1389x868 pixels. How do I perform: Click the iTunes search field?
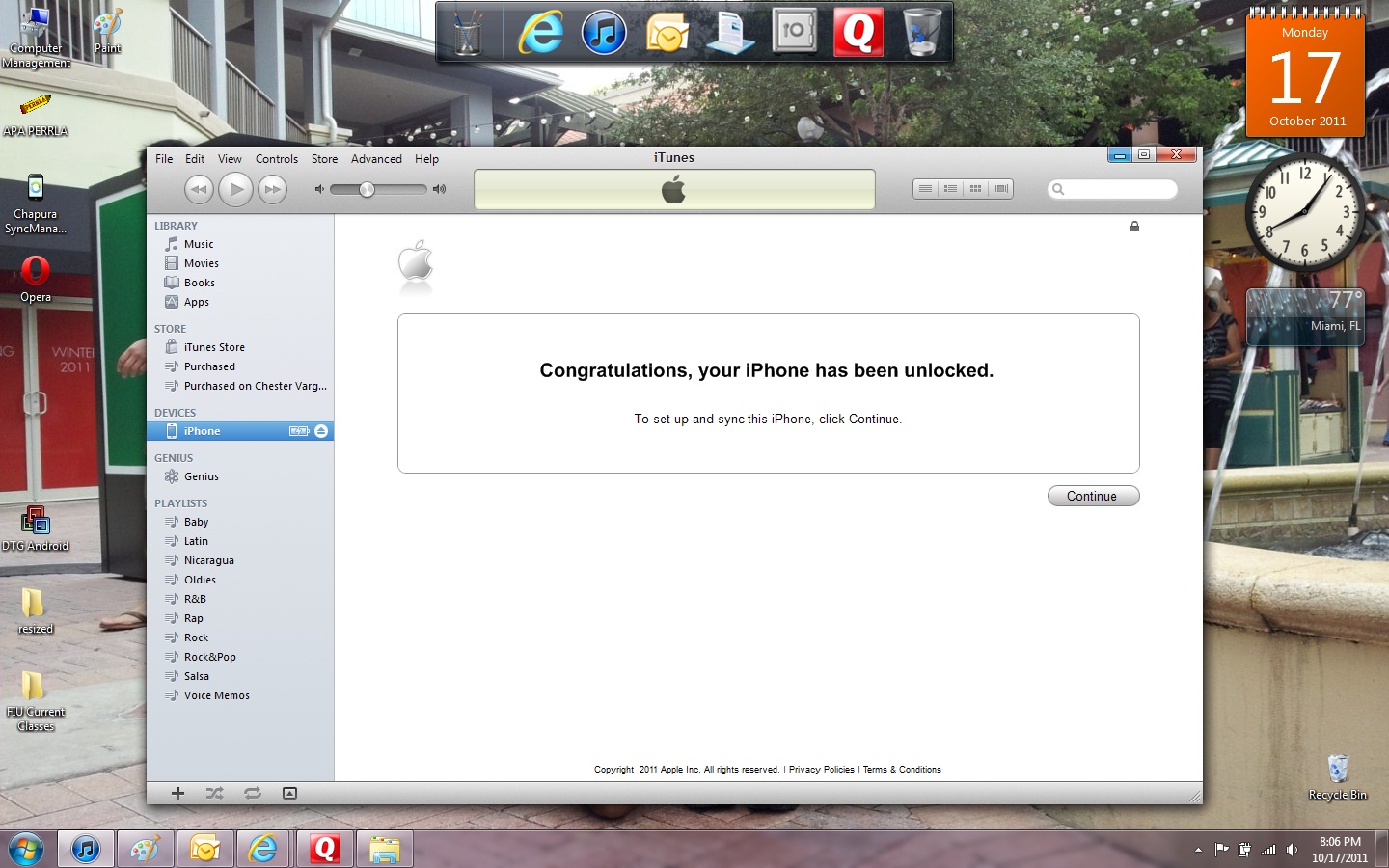(x=1113, y=189)
